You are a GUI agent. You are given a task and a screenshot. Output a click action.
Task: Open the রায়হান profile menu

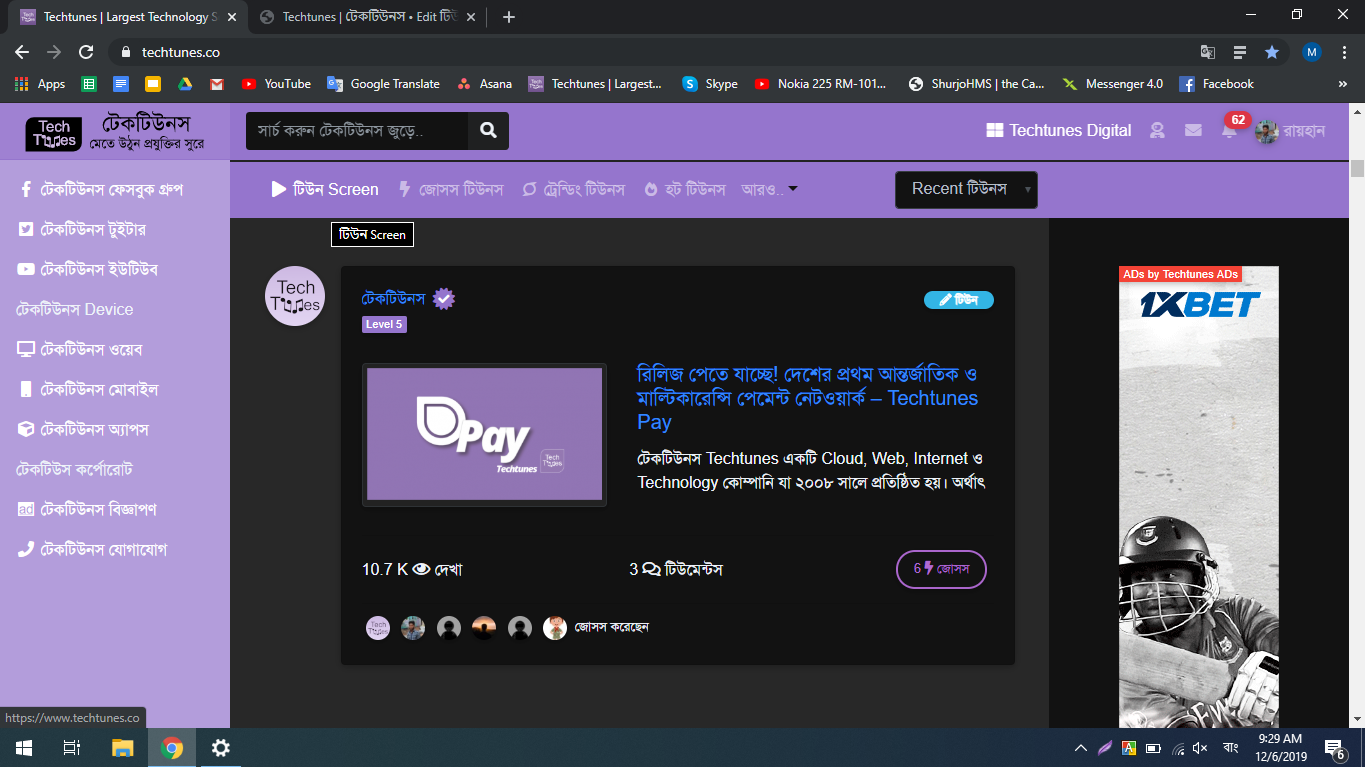[1291, 131]
